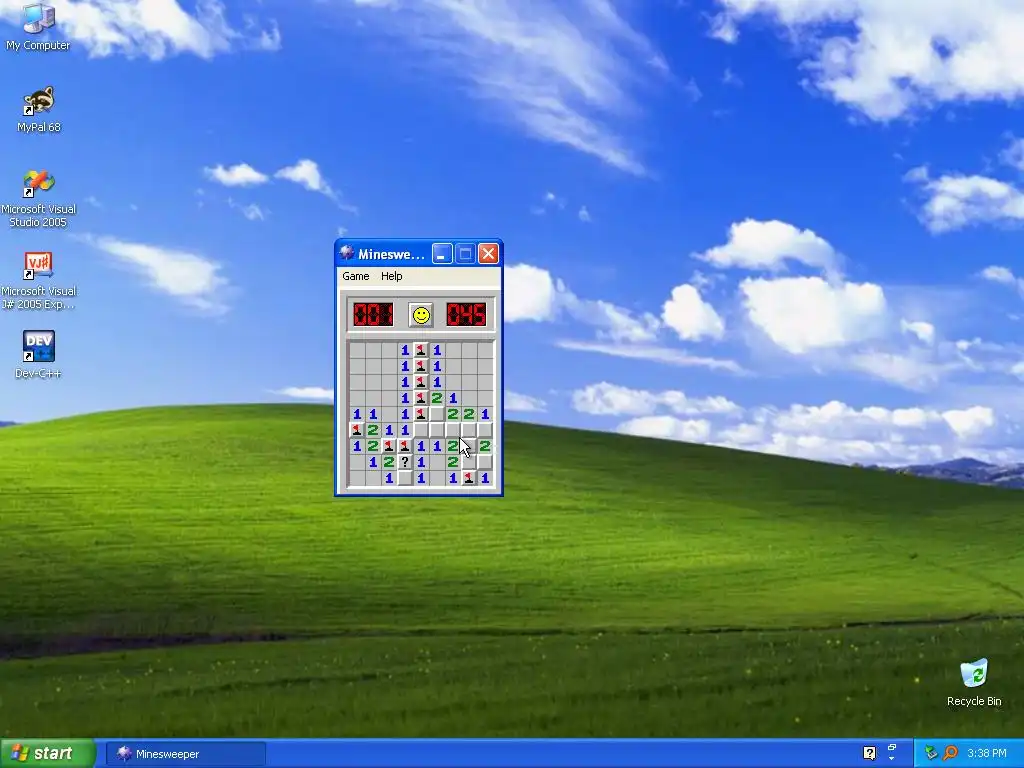The height and width of the screenshot is (768, 1024).
Task: Open the Windows start menu
Action: pos(47,754)
